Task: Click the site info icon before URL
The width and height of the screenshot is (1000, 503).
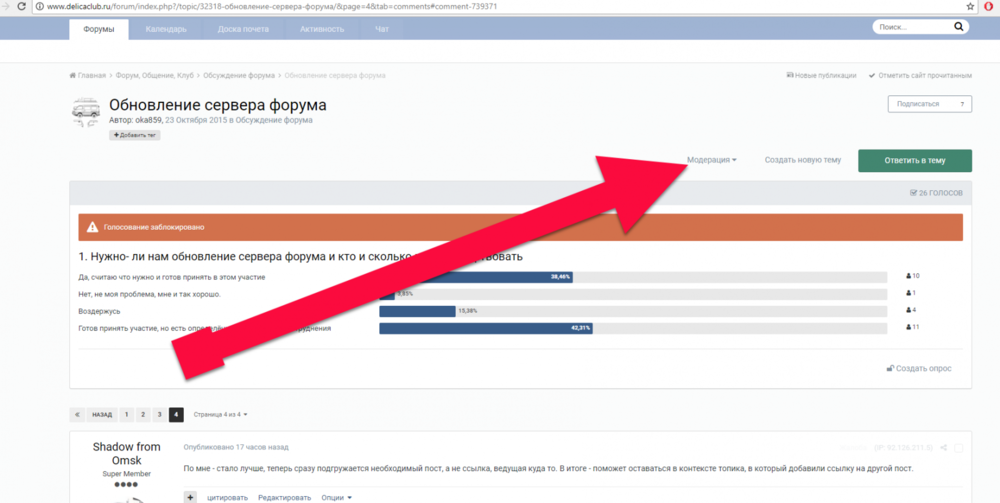Action: 39,7
